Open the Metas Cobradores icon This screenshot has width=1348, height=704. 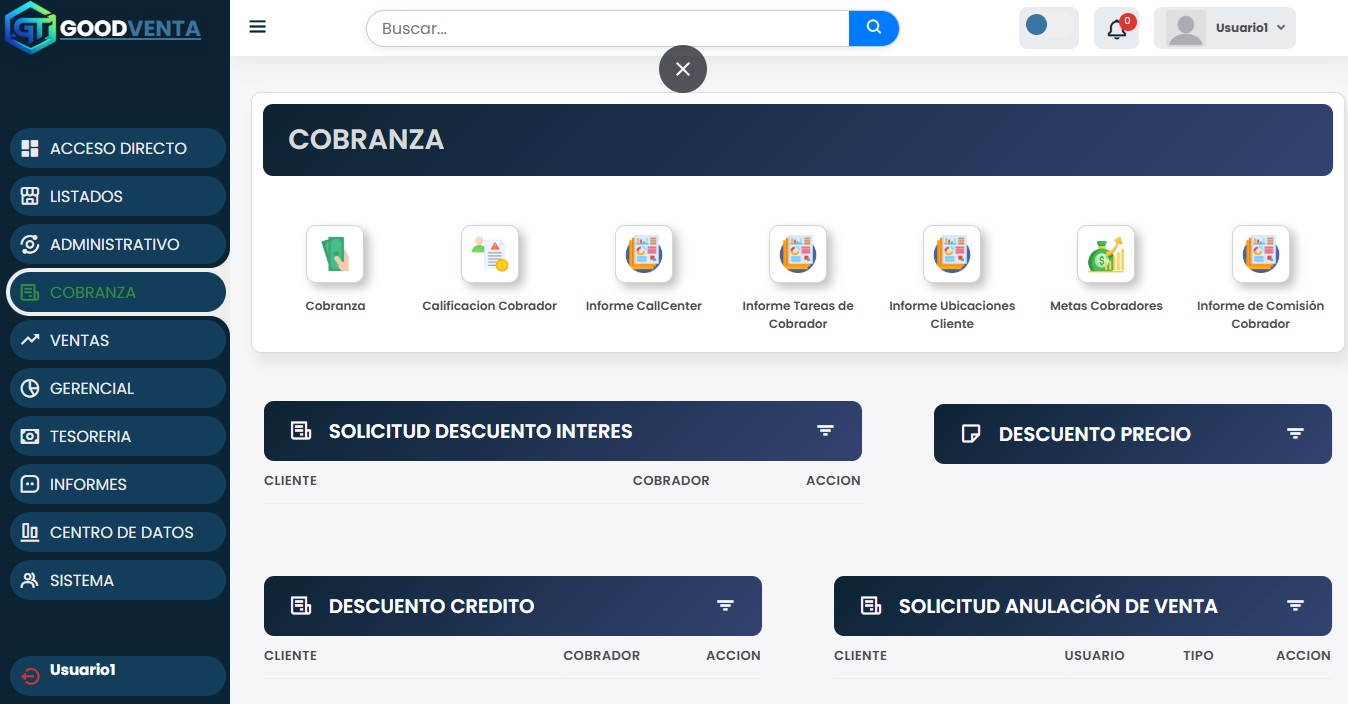point(1106,254)
